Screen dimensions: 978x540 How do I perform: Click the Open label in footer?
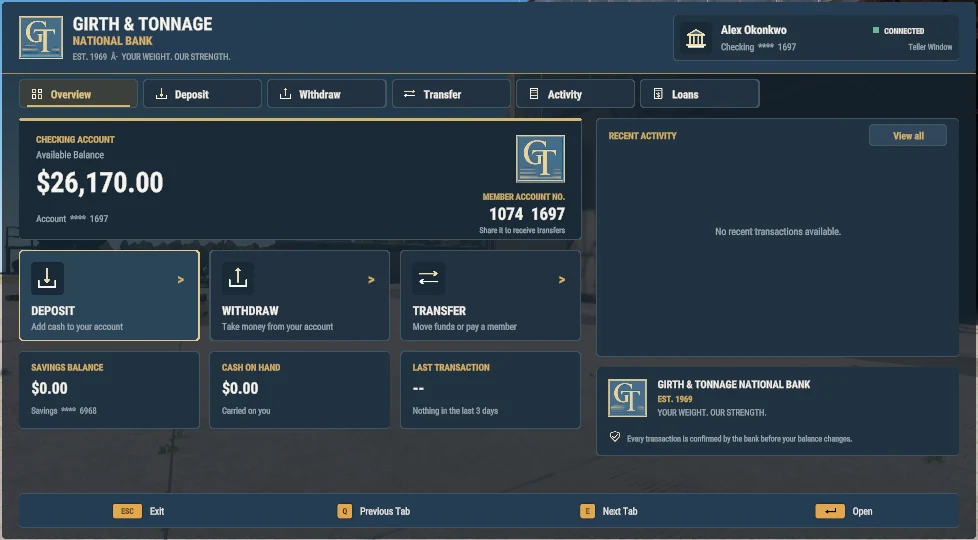point(862,511)
